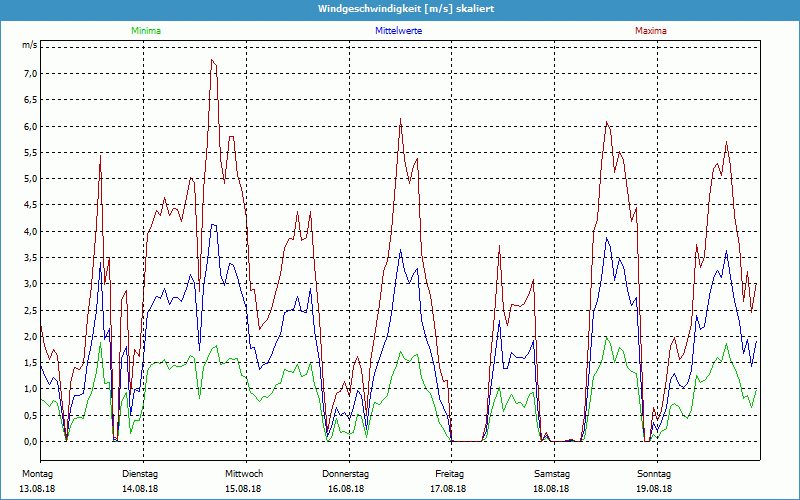Click the Donnerstag day label
Screen dimensions: 800x500
click(x=345, y=474)
